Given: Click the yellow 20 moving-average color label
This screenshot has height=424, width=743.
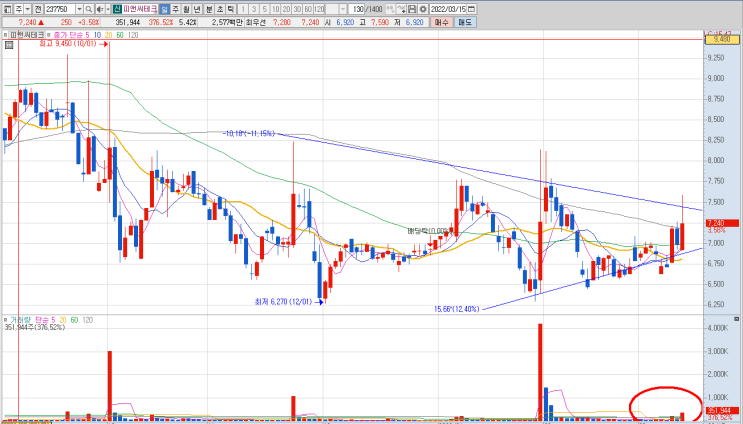Looking at the screenshot, I should coord(109,35).
